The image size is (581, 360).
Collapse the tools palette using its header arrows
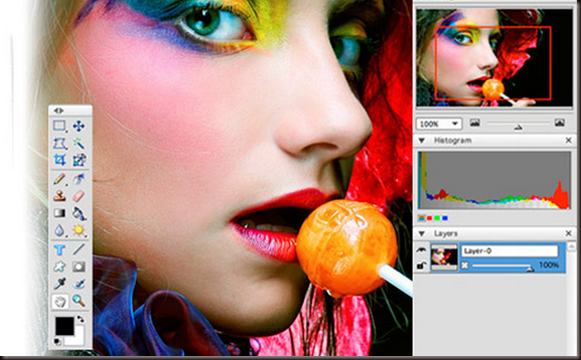[x=59, y=110]
